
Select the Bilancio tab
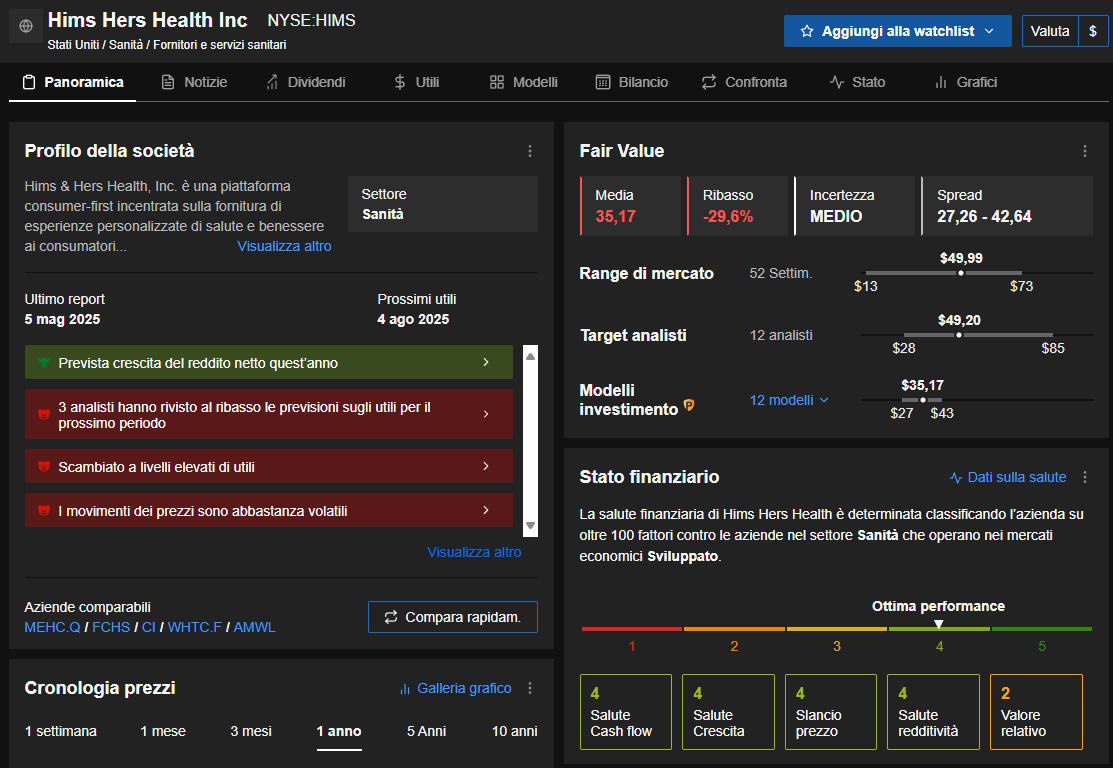(x=632, y=82)
